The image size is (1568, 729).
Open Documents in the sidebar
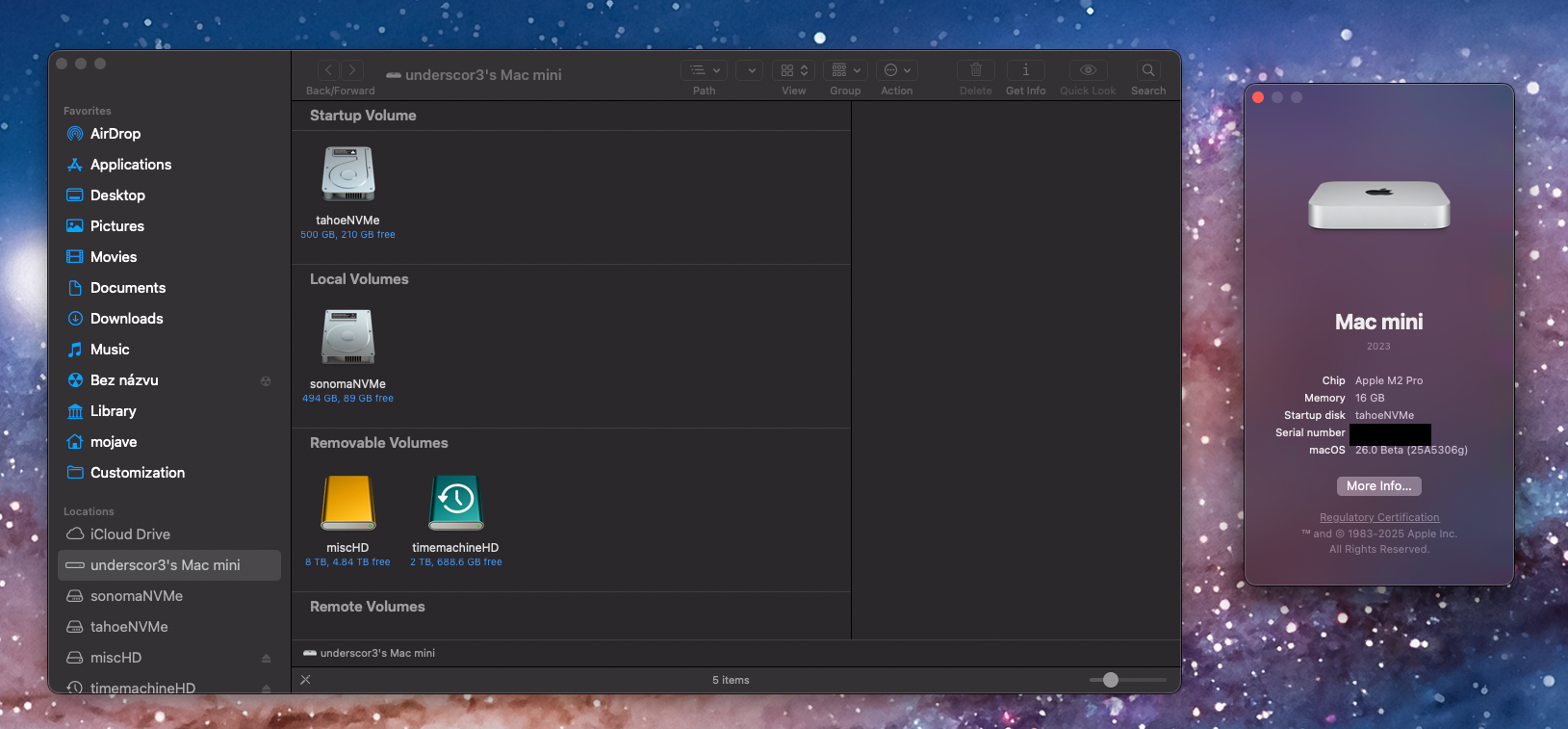click(x=169, y=288)
